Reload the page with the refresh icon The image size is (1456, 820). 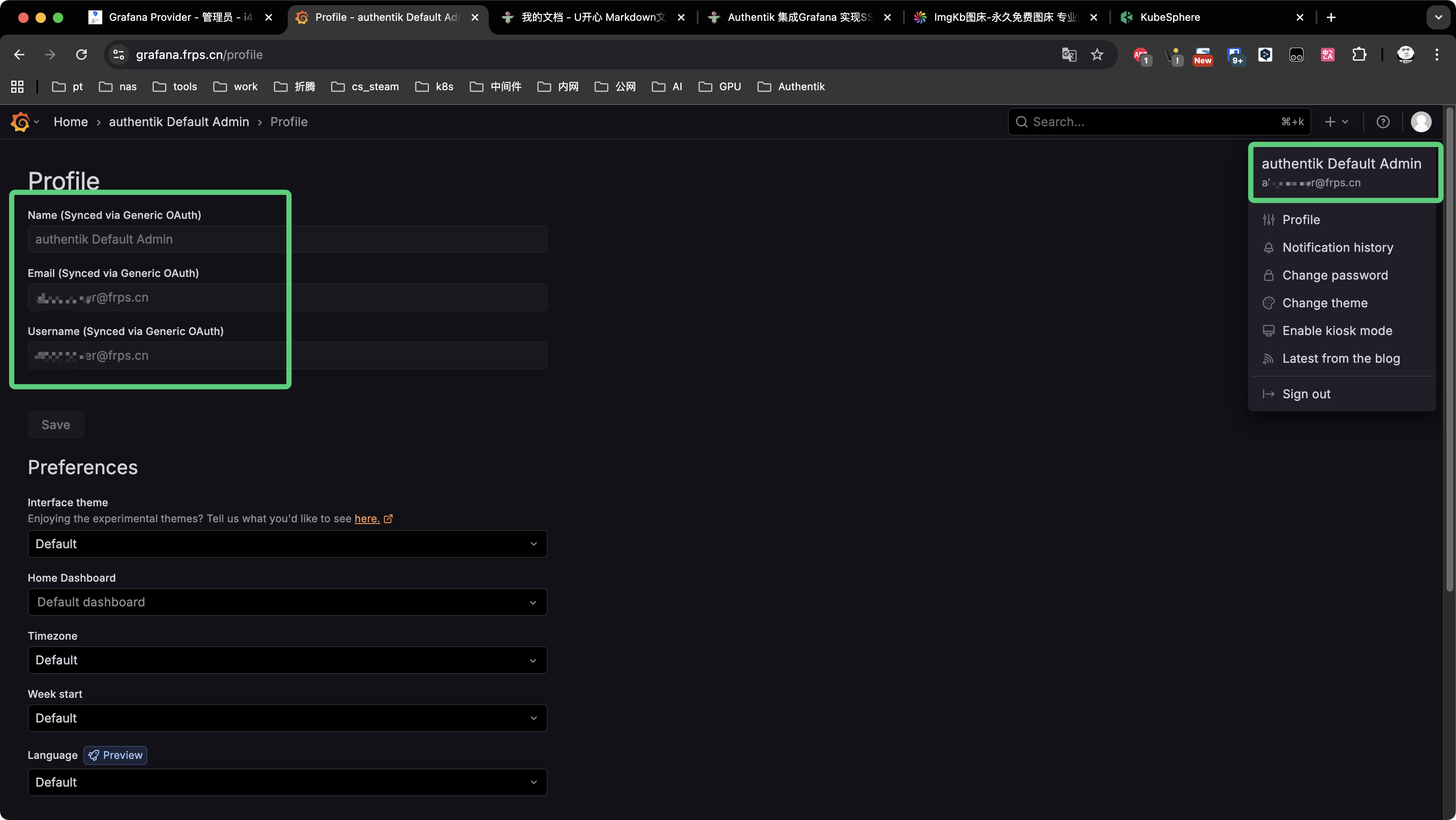pyautogui.click(x=81, y=55)
